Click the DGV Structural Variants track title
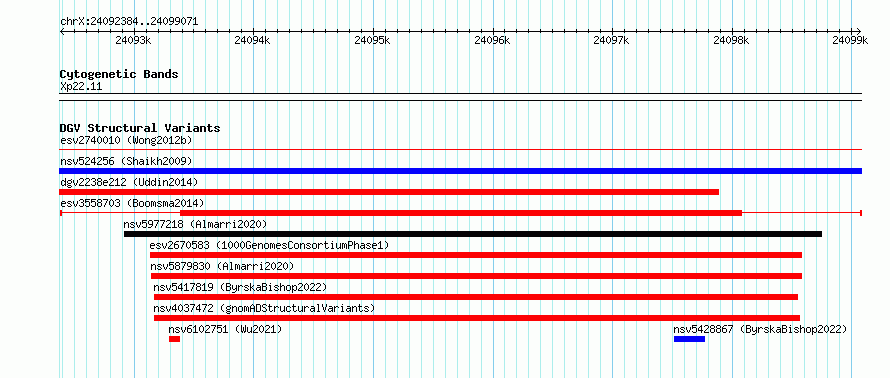The width and height of the screenshot is (890, 378). [140, 128]
